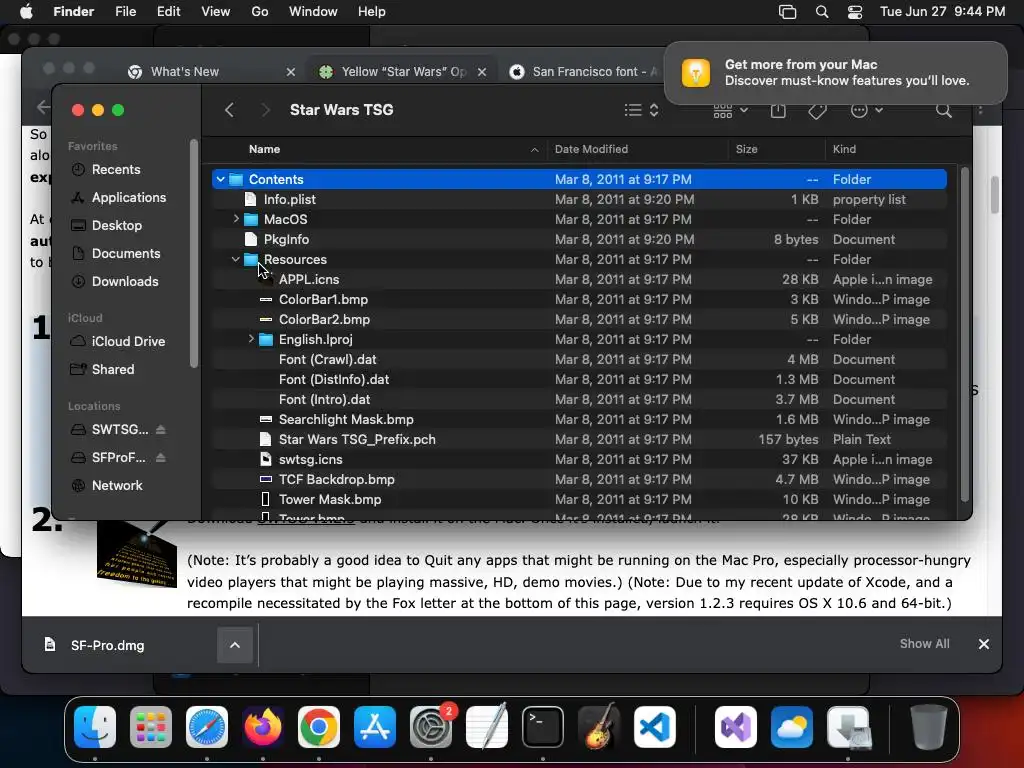Open the Edit menu

point(168,12)
